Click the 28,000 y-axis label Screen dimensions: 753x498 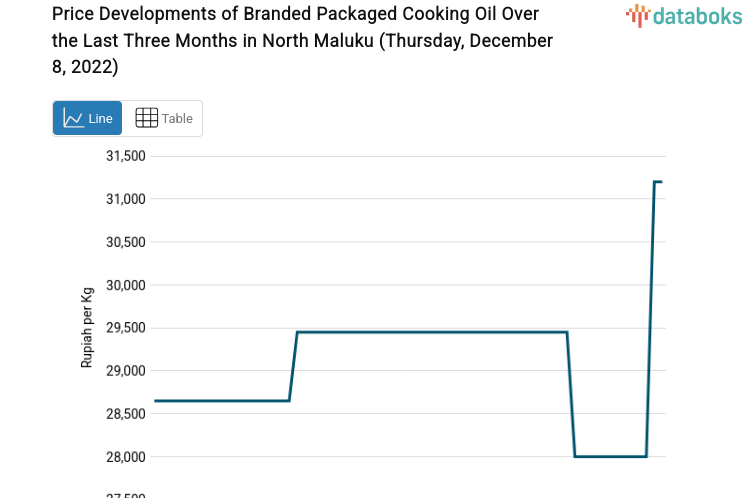click(126, 457)
